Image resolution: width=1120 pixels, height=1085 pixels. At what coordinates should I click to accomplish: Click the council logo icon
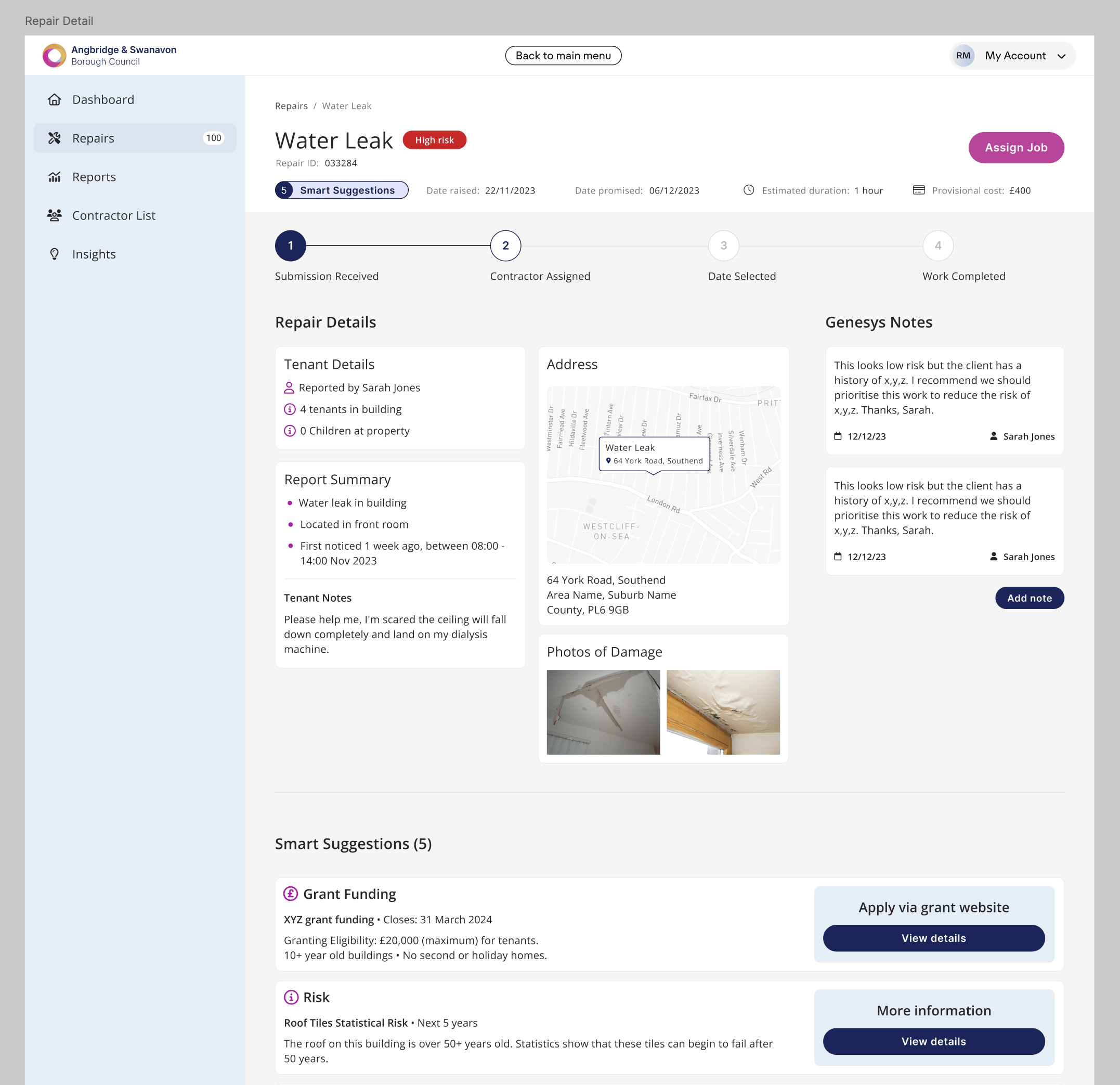click(54, 56)
